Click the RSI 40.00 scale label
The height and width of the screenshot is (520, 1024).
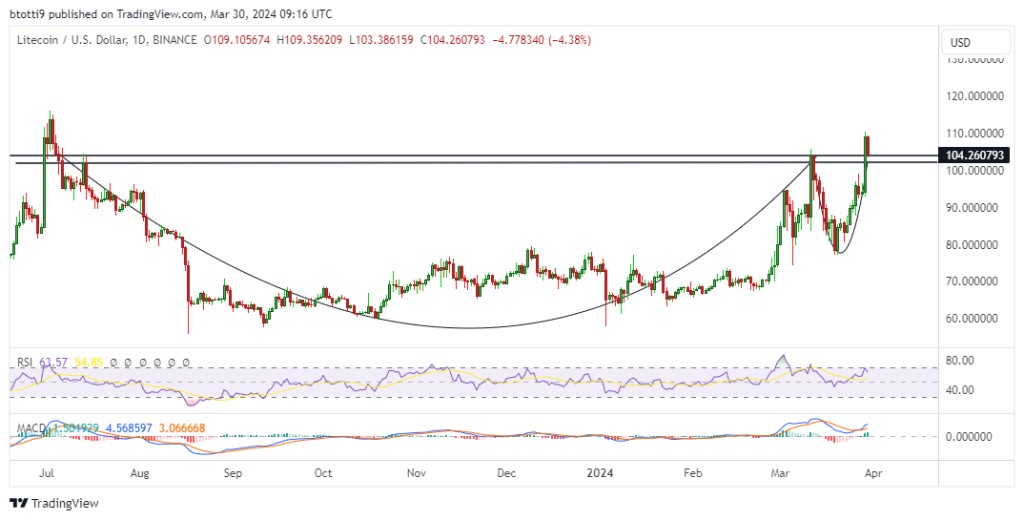pos(960,390)
